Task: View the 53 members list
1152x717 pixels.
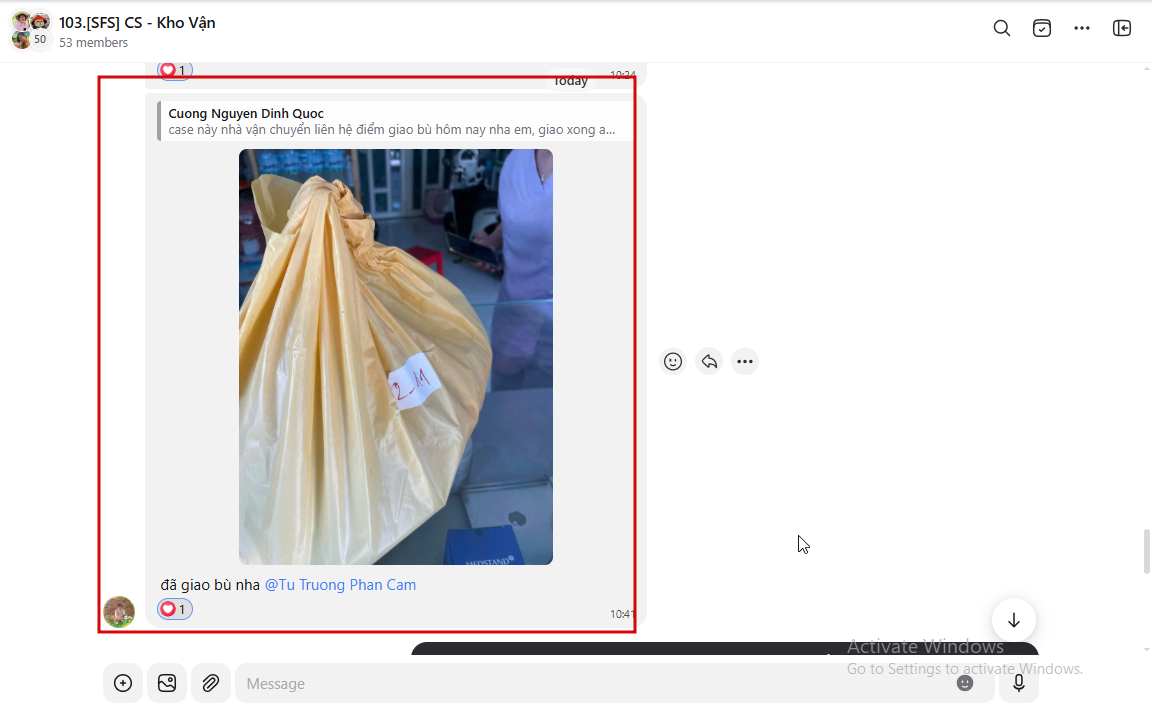Action: click(93, 43)
